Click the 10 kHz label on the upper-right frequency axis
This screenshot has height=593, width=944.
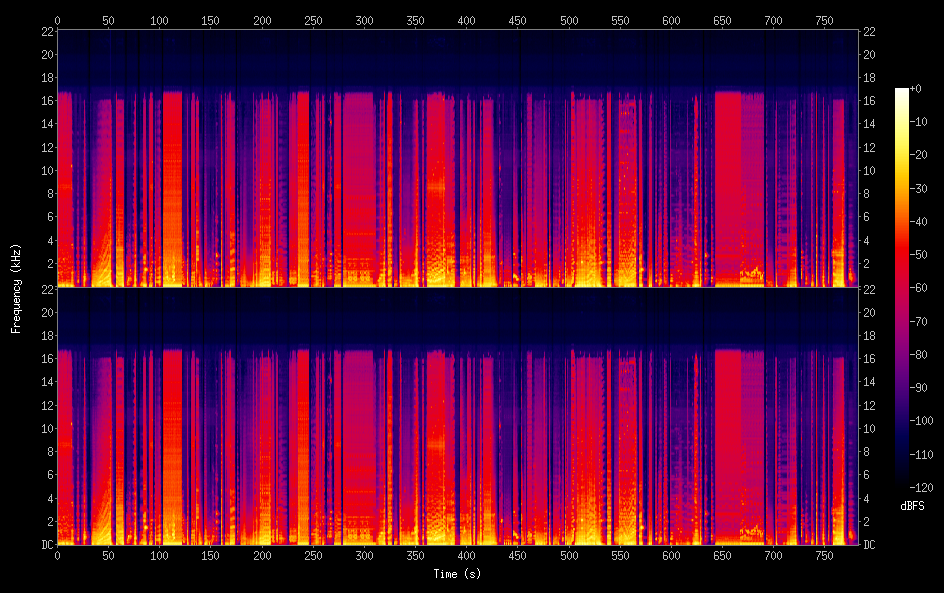(x=870, y=170)
